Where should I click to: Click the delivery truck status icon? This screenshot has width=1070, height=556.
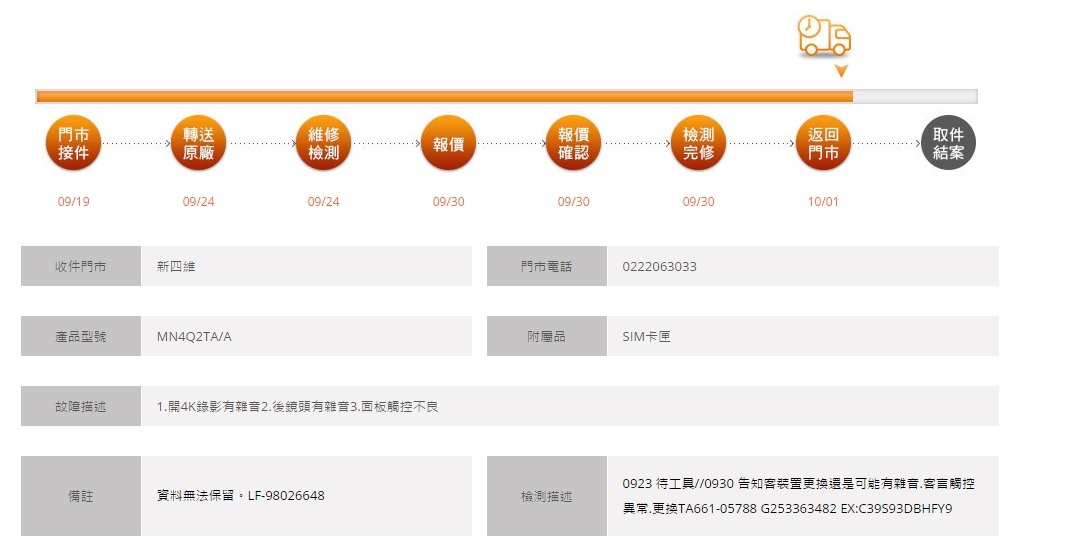tap(824, 35)
